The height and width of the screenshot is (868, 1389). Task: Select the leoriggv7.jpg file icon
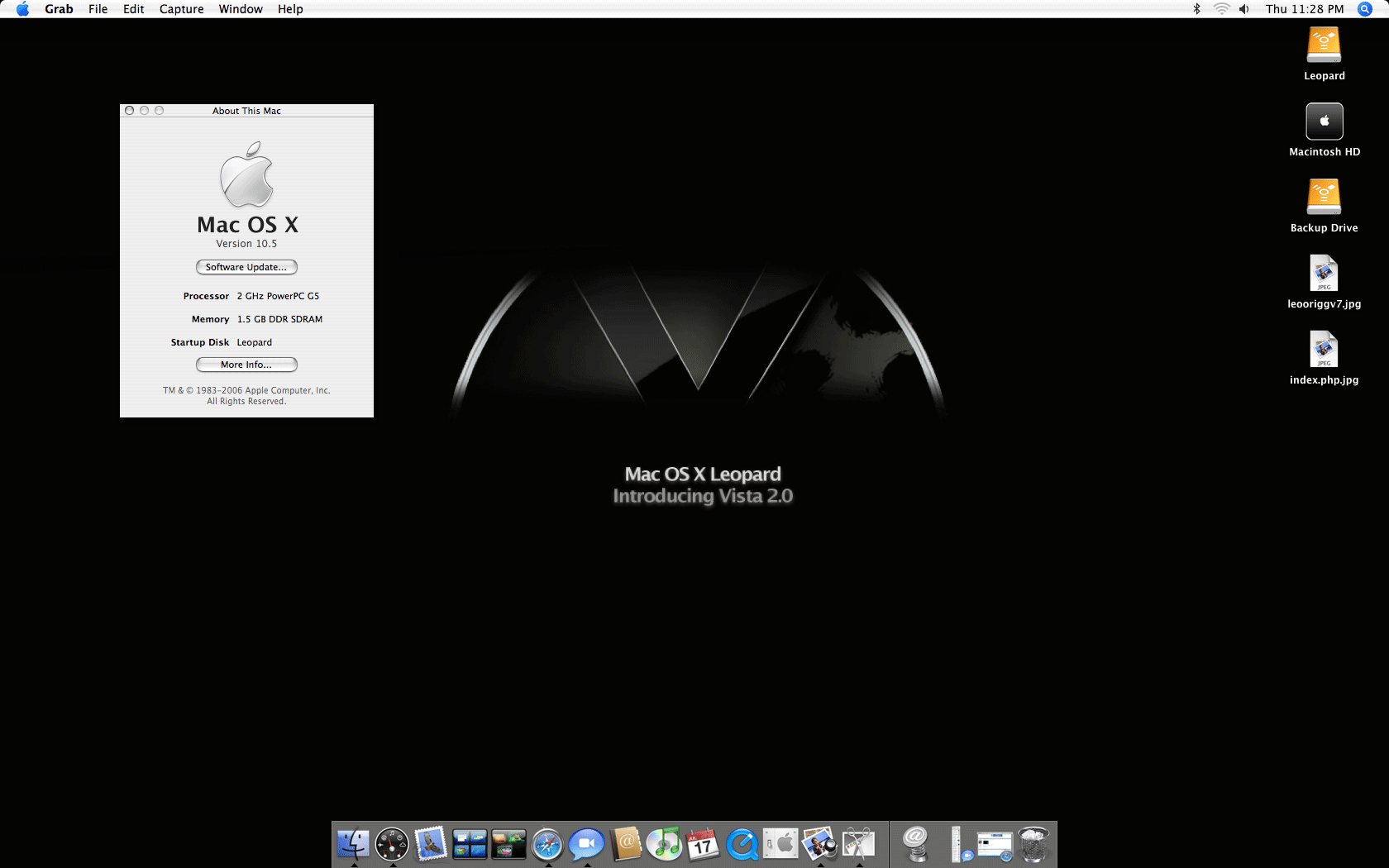tap(1324, 274)
